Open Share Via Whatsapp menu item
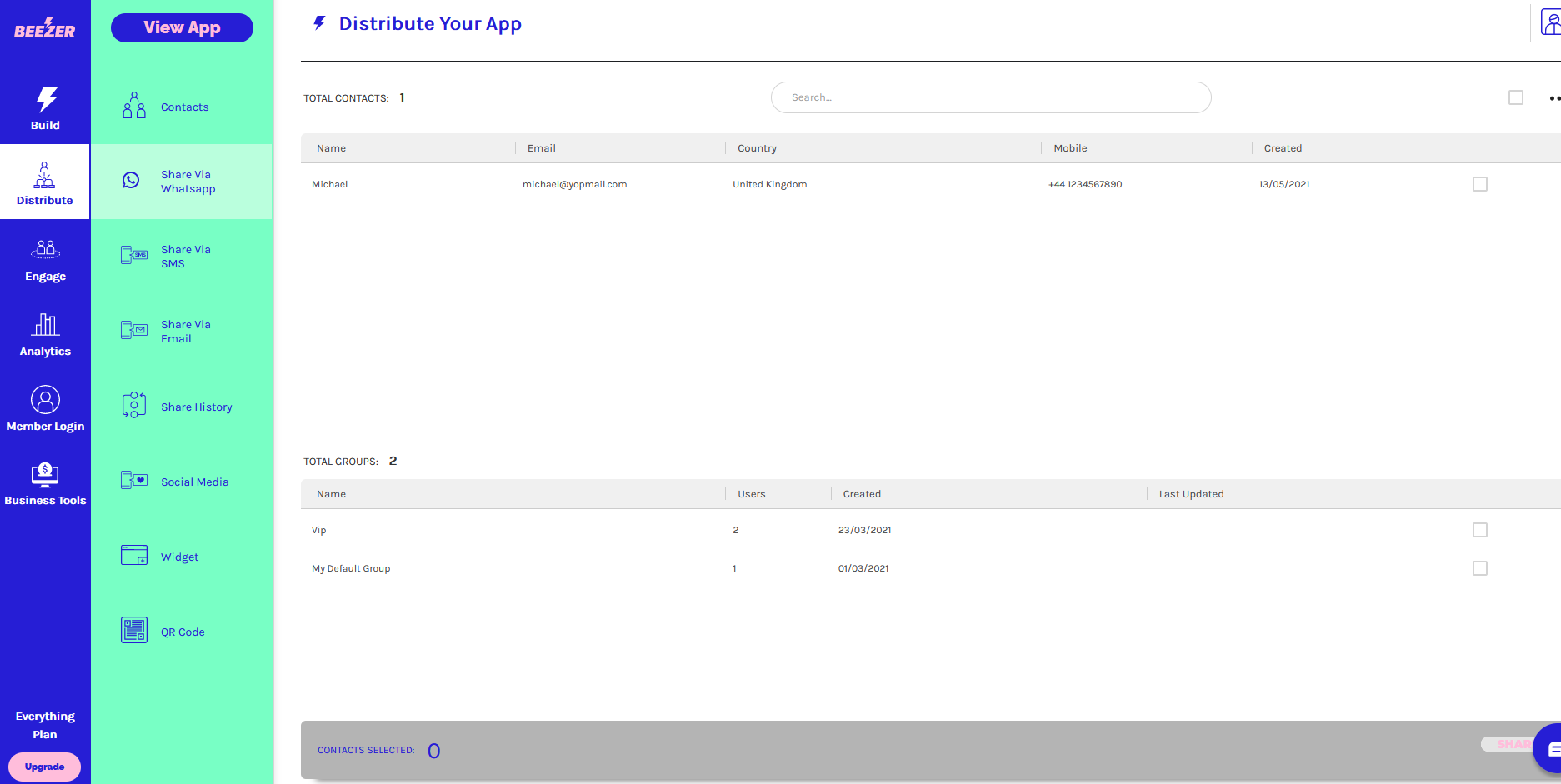This screenshot has height=784, width=1561. point(182,182)
